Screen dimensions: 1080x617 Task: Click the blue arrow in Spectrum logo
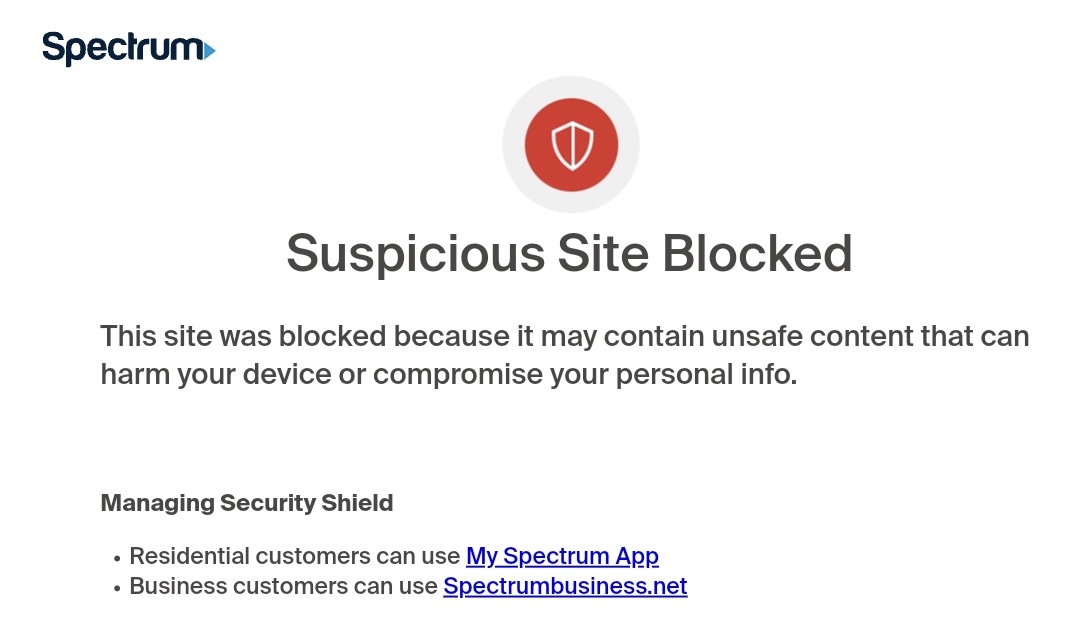click(x=209, y=49)
